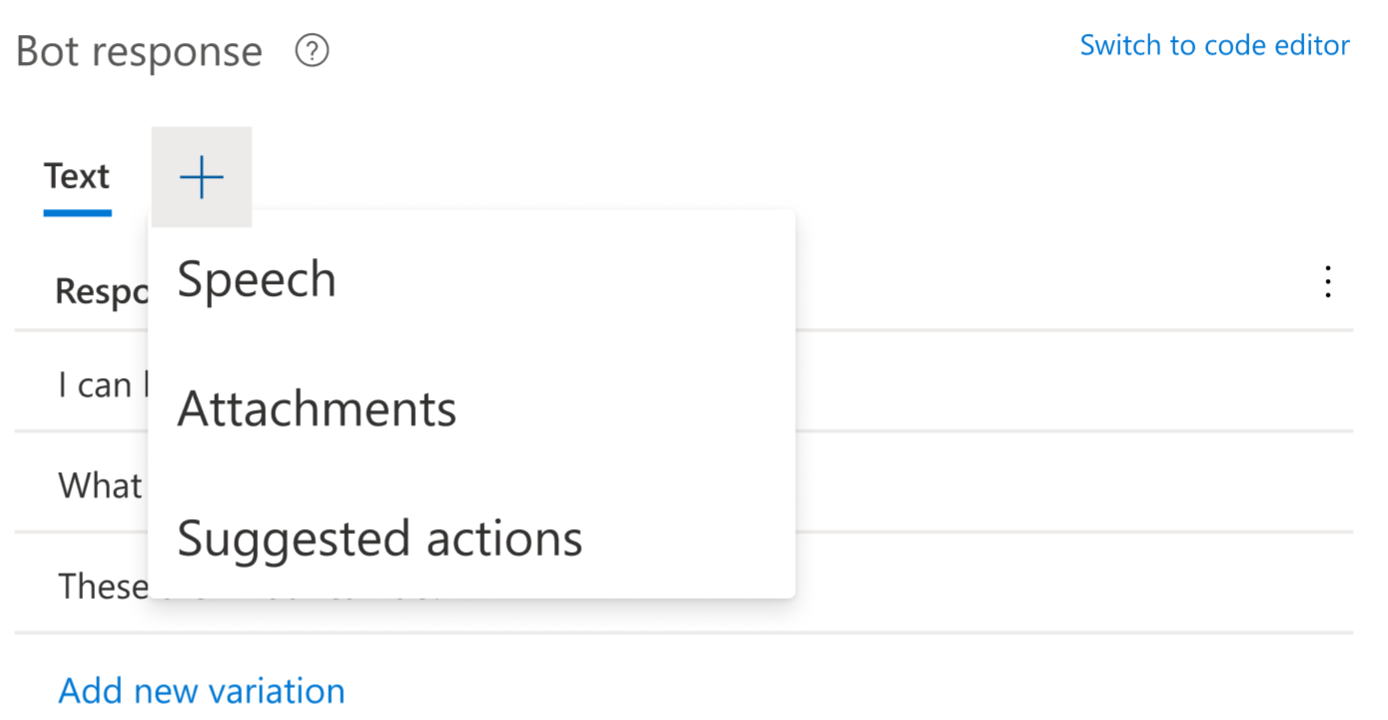Viewport: 1388px width, 720px height.
Task: Click the plus icon to add response type
Action: (201, 176)
